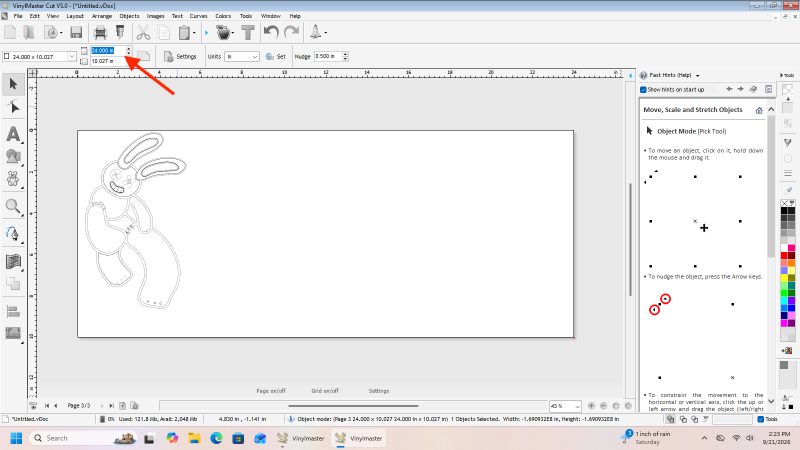Screen dimensions: 800x450
Task: Jump to the first page navigation arrow
Action: 47,406
